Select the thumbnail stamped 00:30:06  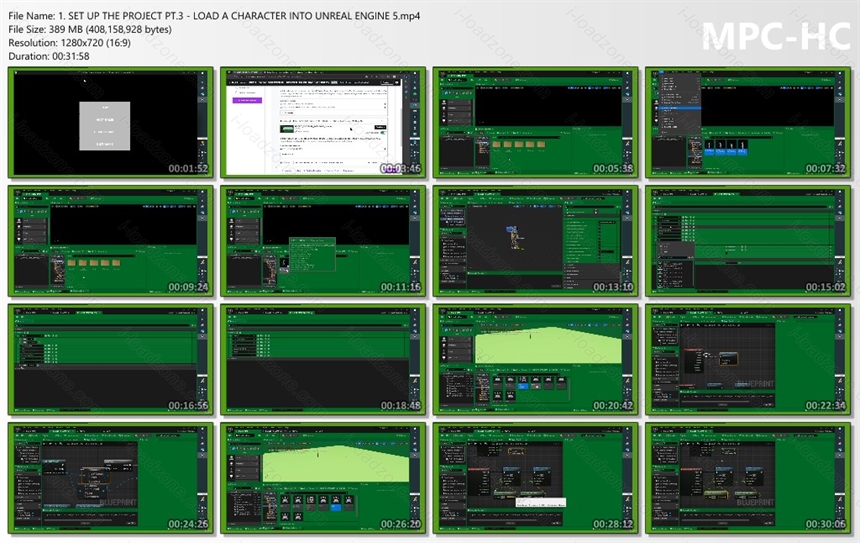[748, 478]
